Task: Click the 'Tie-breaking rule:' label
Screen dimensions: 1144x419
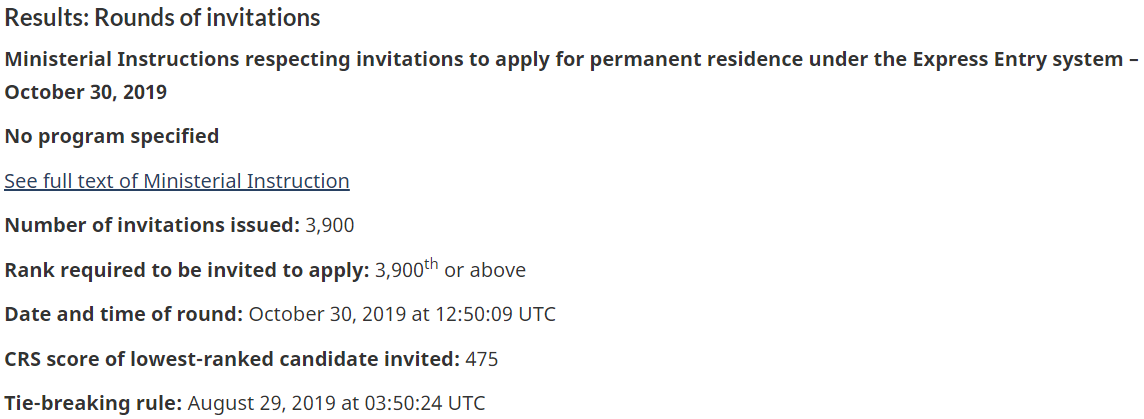Action: 94,404
